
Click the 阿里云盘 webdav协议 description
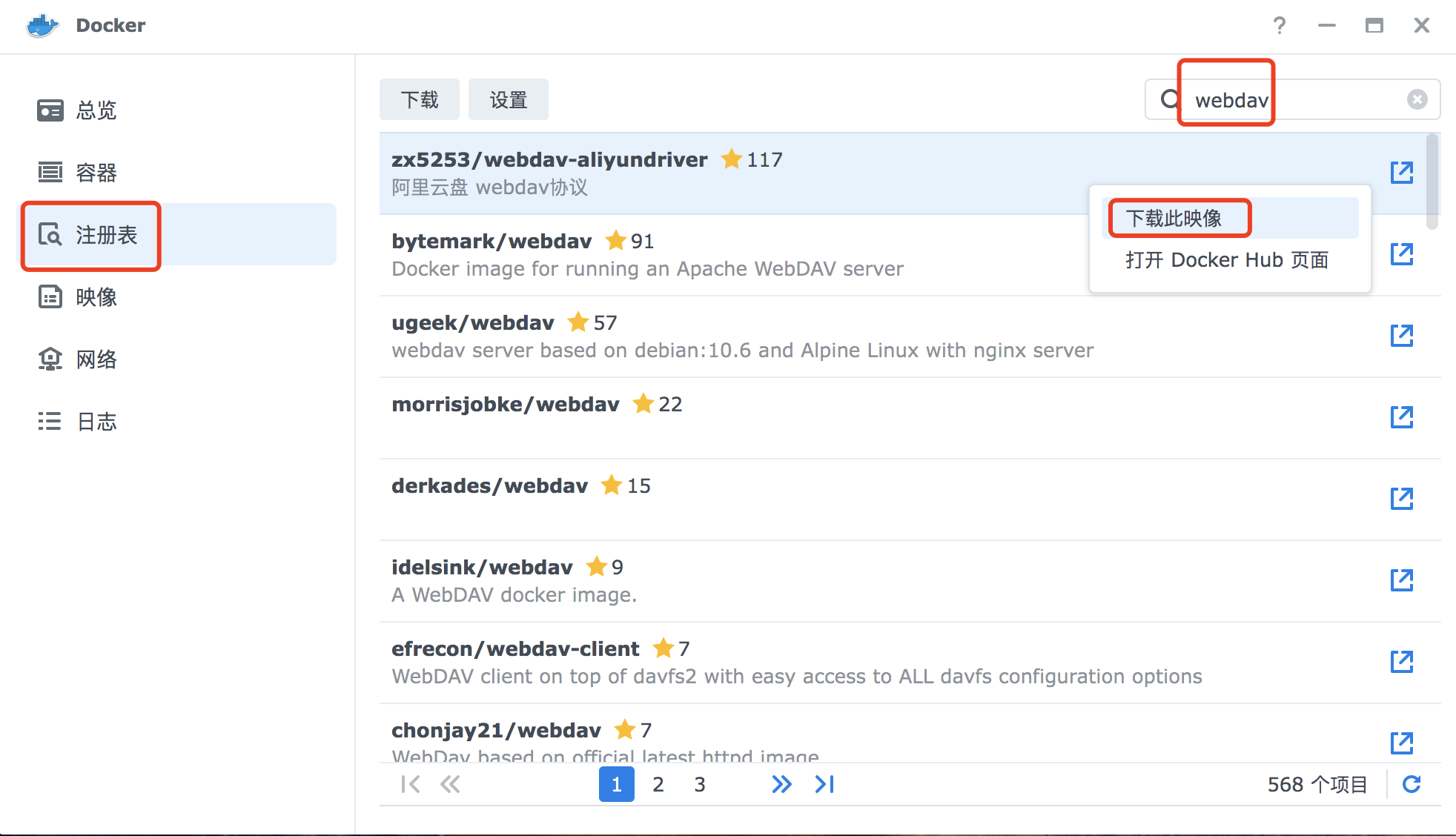pos(490,188)
